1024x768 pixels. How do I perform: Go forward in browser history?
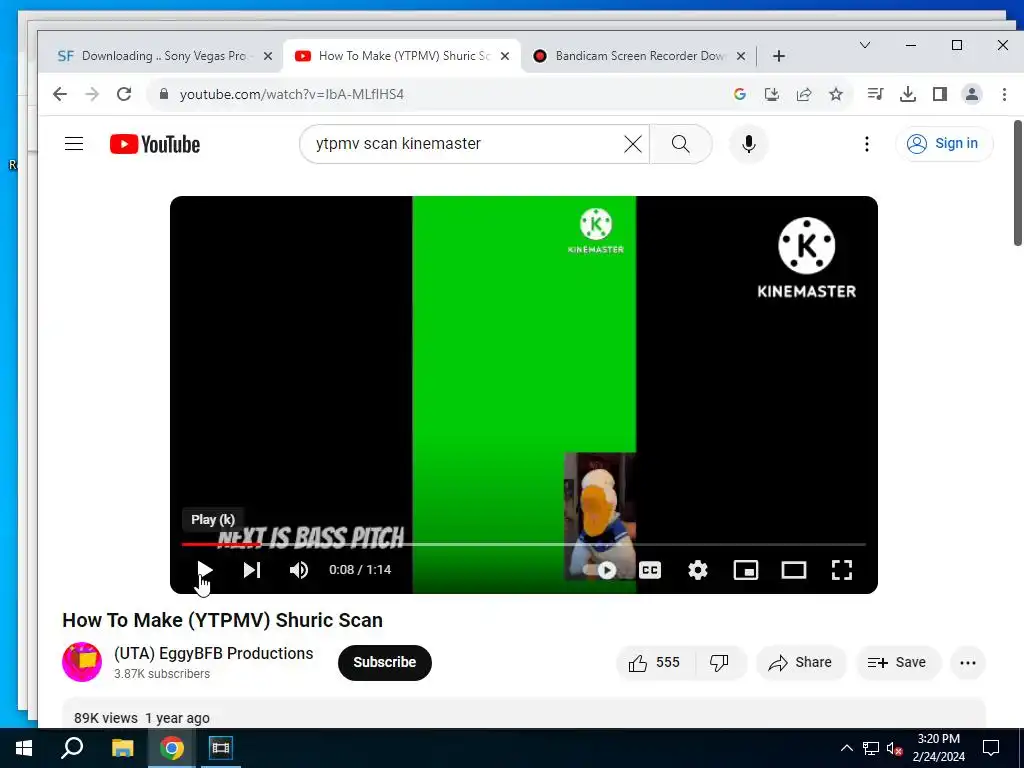(x=92, y=94)
